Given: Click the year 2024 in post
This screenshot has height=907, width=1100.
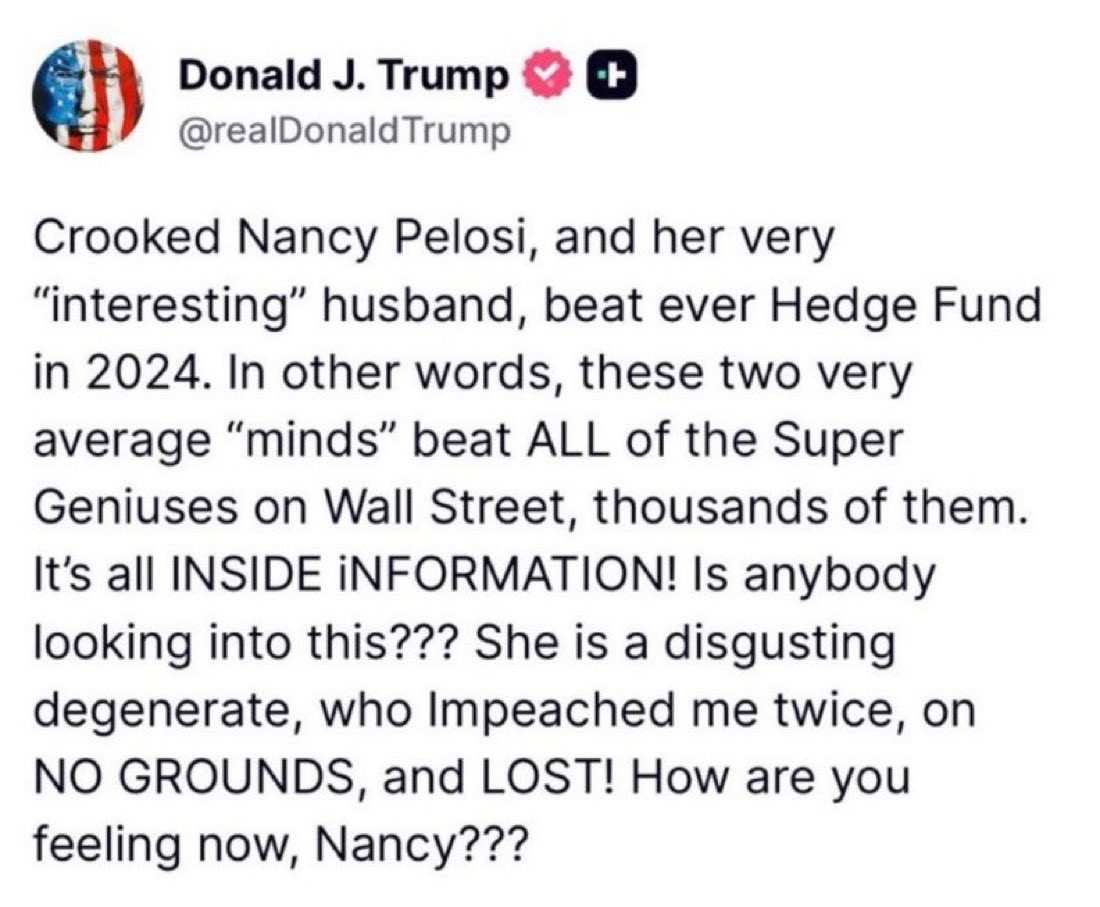Looking at the screenshot, I should 146,372.
